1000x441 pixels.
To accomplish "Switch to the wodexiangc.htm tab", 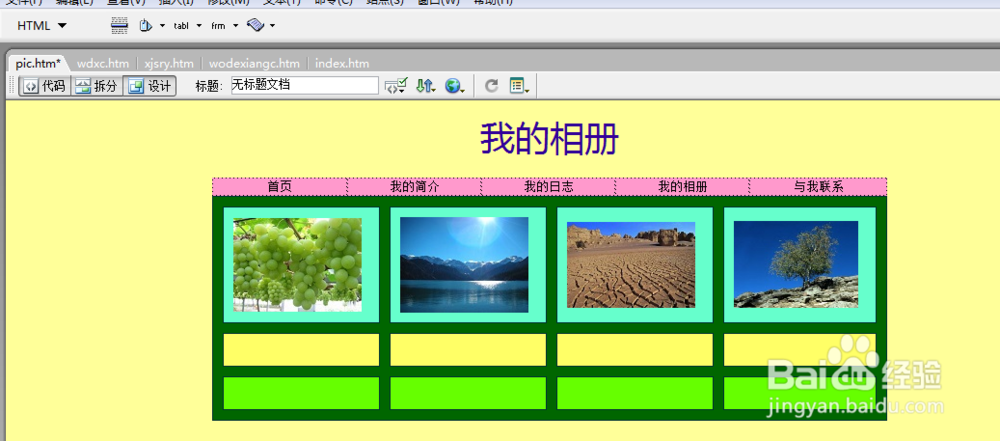I will [254, 64].
